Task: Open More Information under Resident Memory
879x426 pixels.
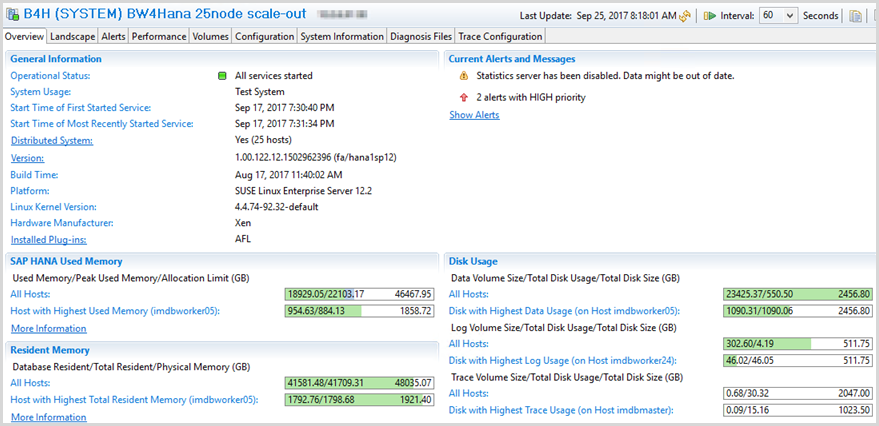Action: point(49,417)
